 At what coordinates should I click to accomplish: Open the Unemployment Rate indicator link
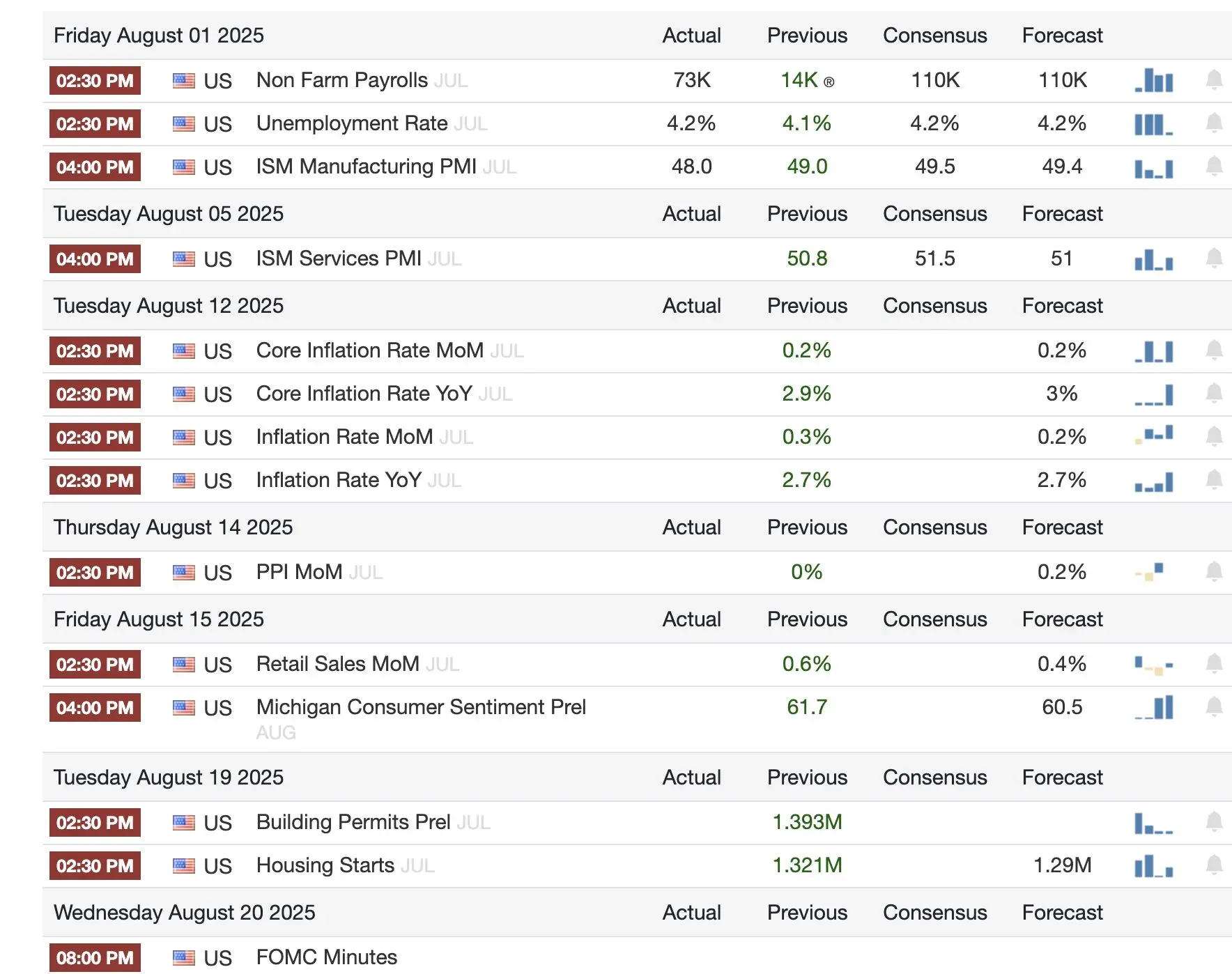coord(351,123)
